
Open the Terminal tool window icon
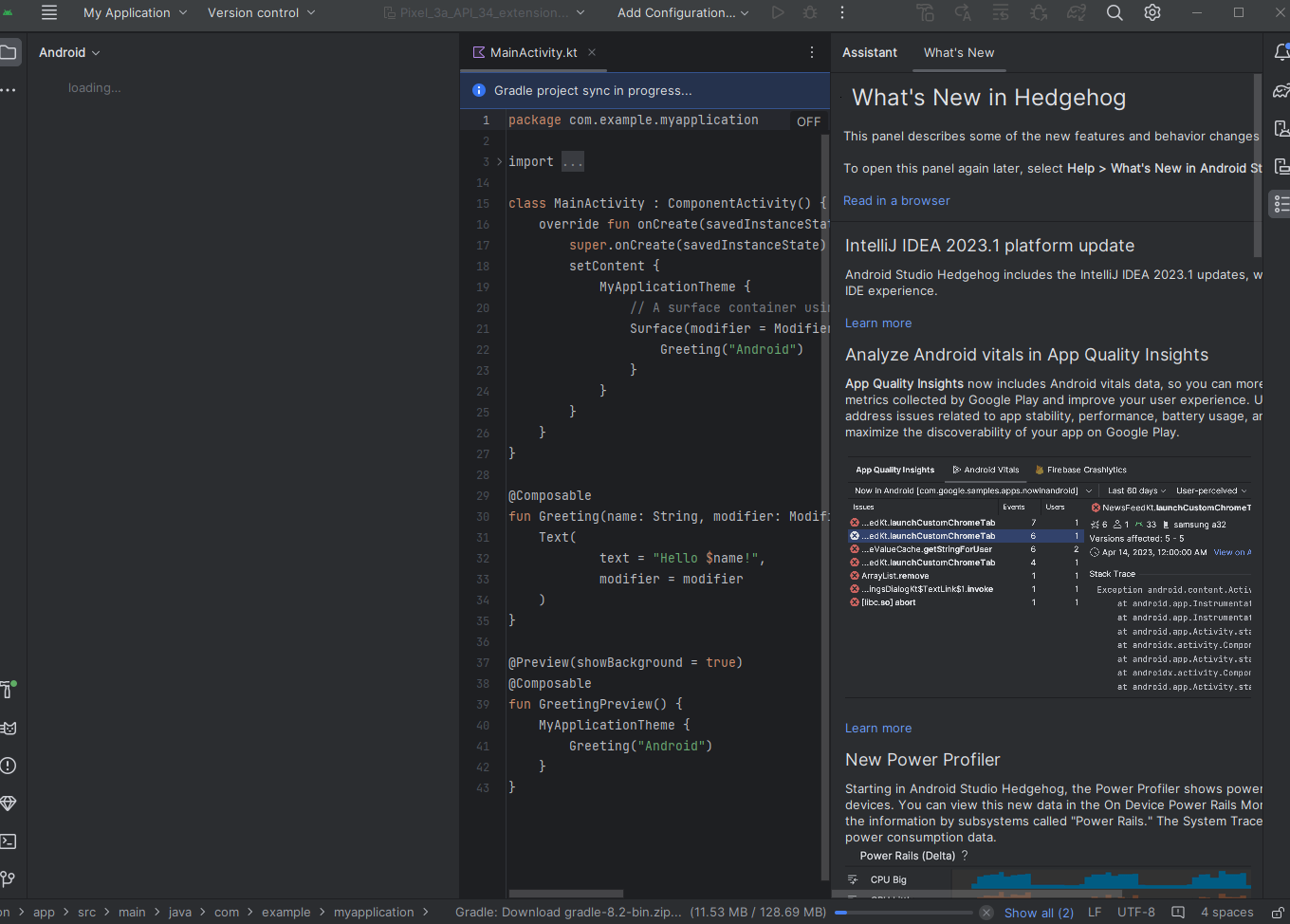(9, 841)
